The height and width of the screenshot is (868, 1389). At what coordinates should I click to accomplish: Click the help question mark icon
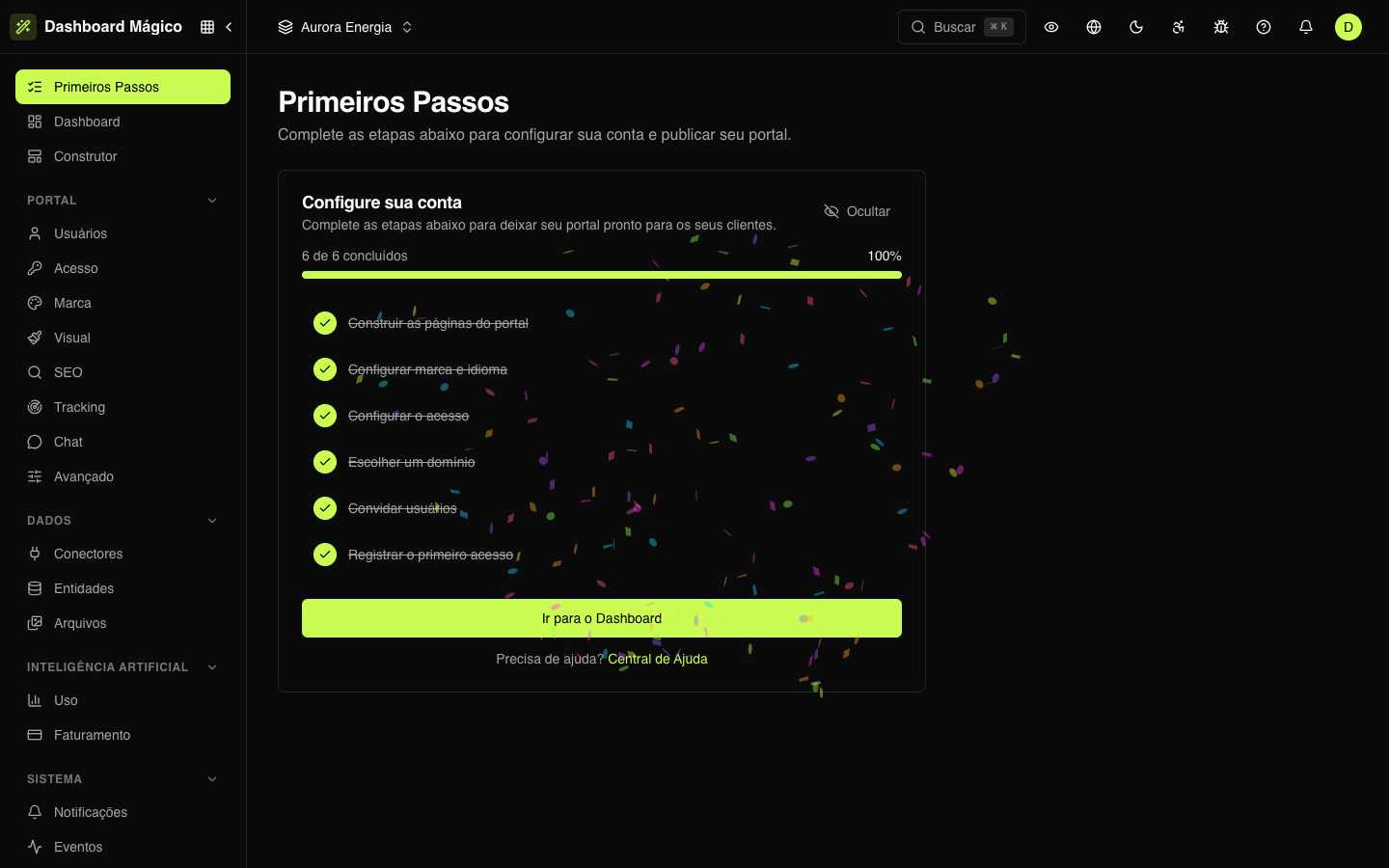point(1264,27)
